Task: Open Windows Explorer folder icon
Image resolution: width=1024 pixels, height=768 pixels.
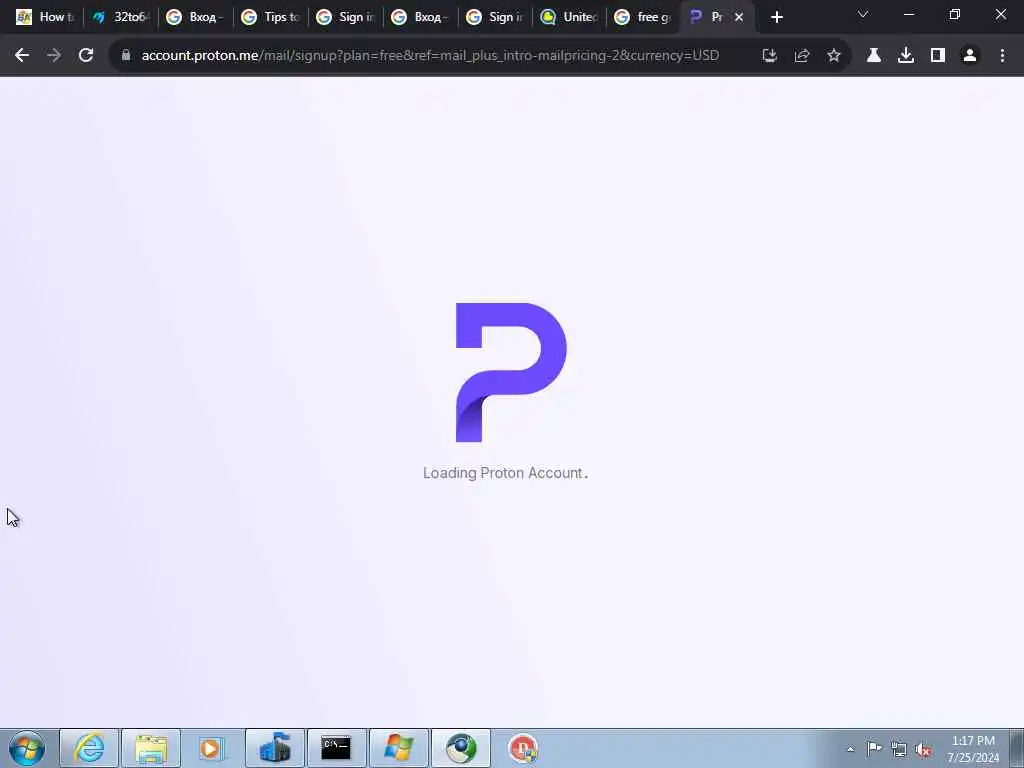Action: click(x=151, y=748)
